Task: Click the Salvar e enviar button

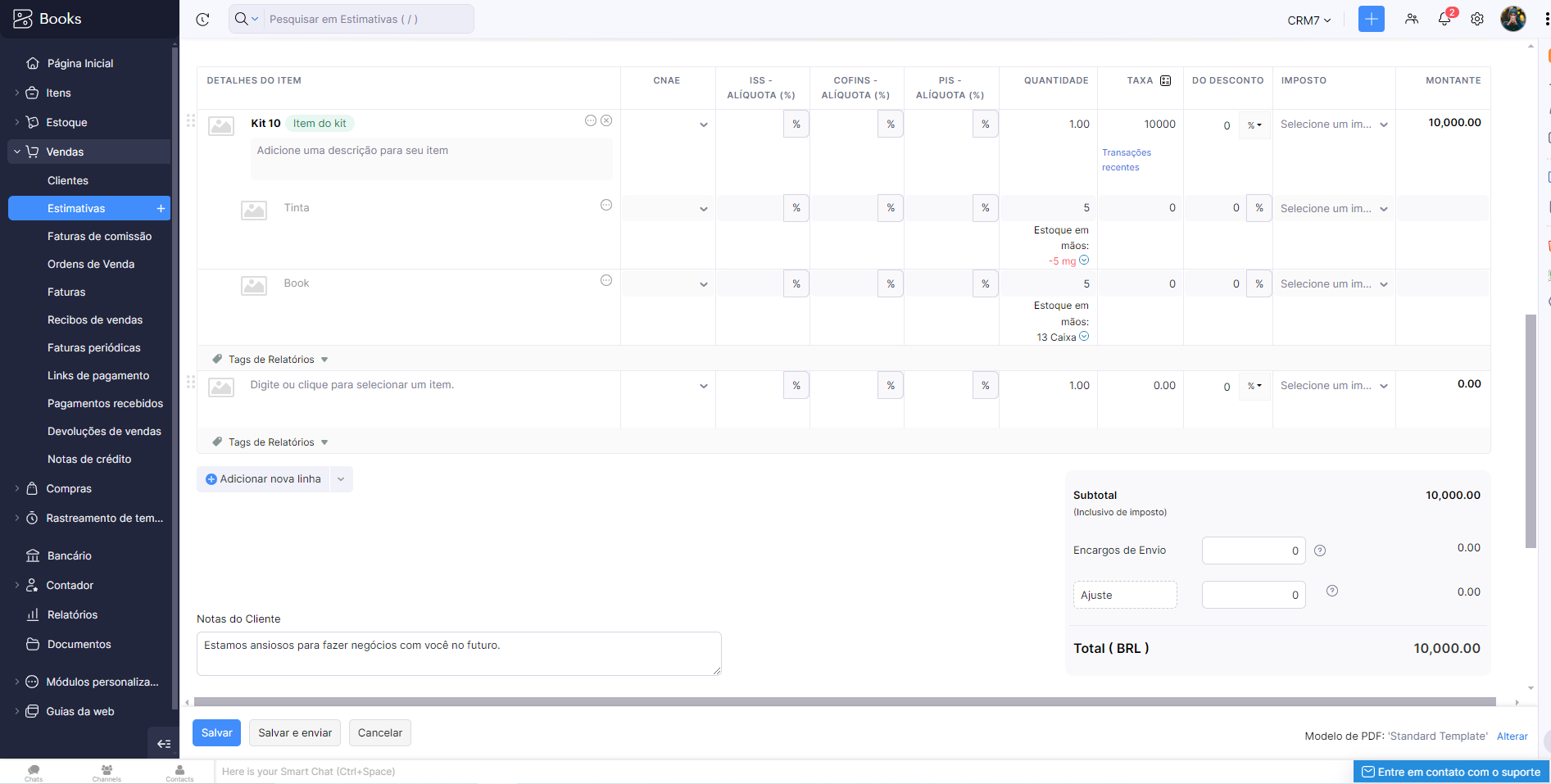Action: 295,733
